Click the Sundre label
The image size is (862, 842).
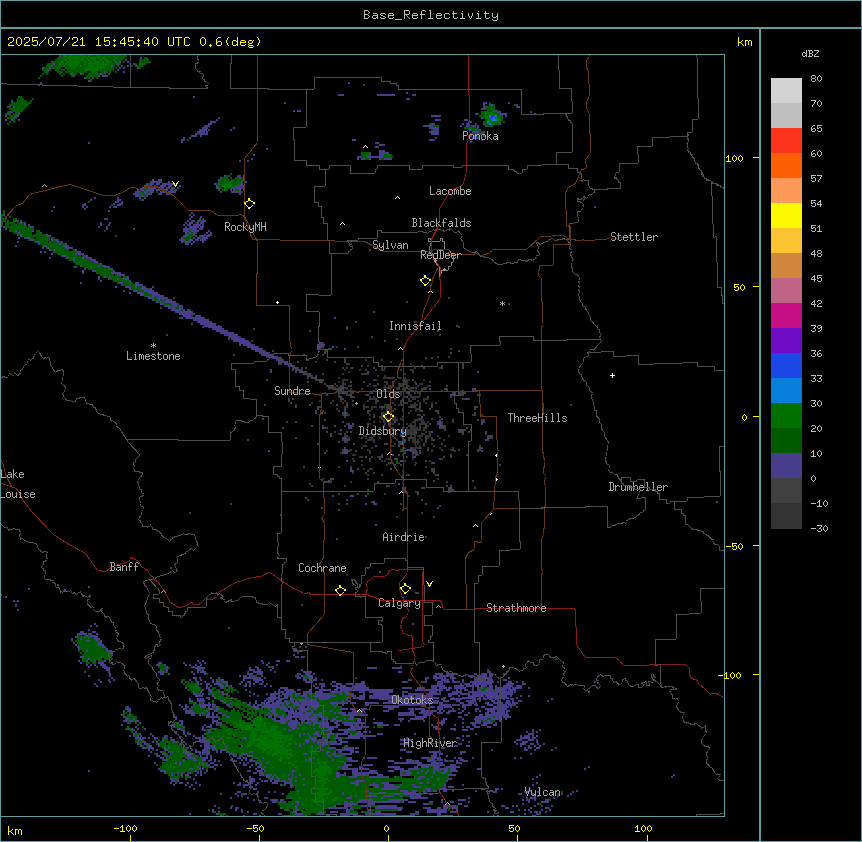(x=292, y=391)
